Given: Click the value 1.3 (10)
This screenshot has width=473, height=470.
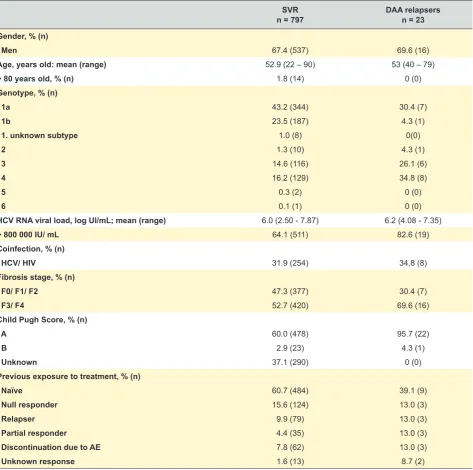Looking at the screenshot, I should 290,150.
